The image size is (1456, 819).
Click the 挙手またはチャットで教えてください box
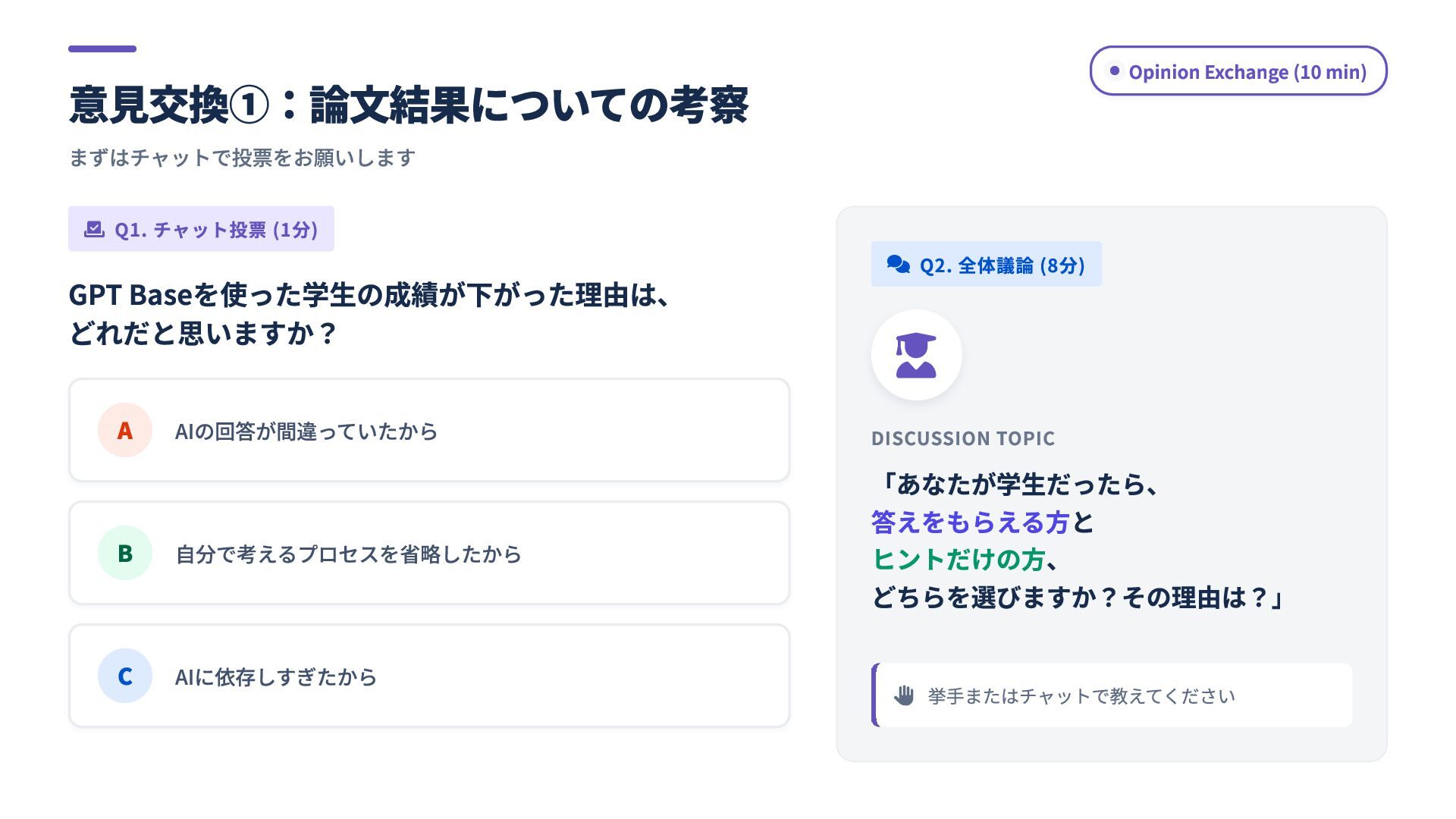point(1112,695)
